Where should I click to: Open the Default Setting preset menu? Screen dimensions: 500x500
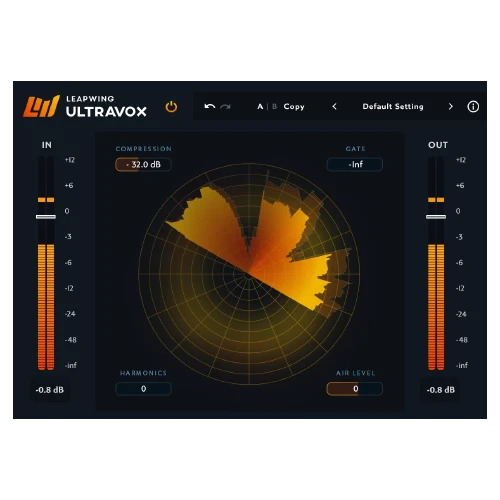(x=393, y=106)
